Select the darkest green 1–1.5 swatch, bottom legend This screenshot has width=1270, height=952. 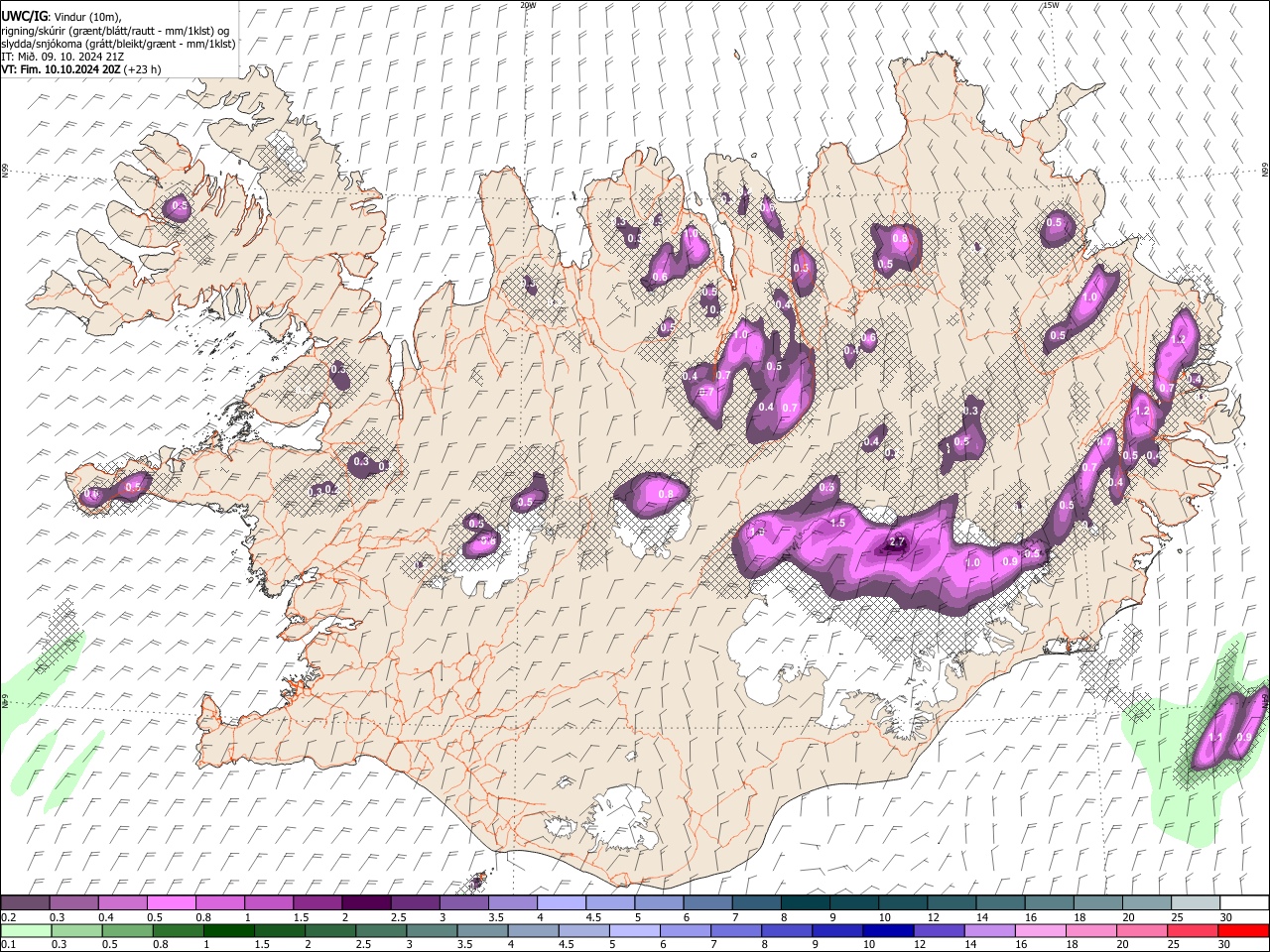point(229,930)
